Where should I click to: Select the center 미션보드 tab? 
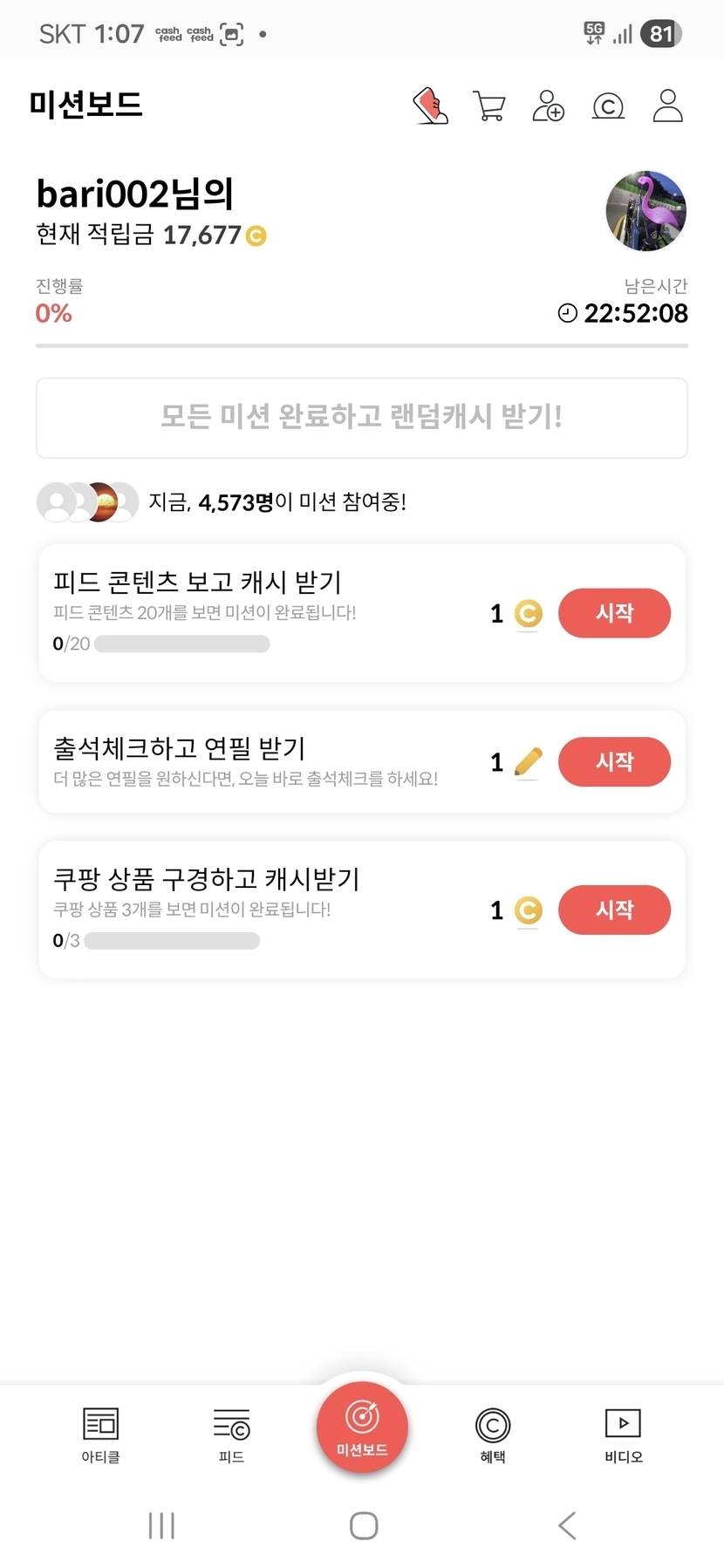click(x=362, y=1428)
